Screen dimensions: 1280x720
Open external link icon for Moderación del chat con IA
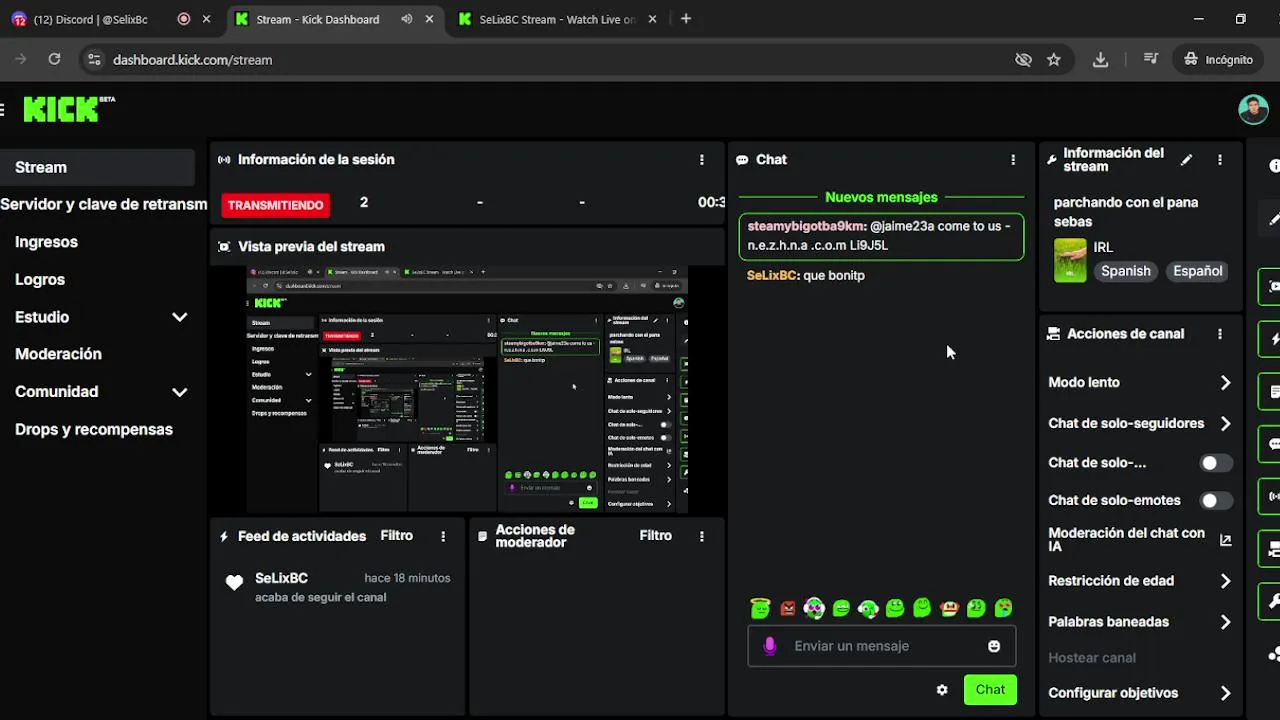(x=1225, y=540)
